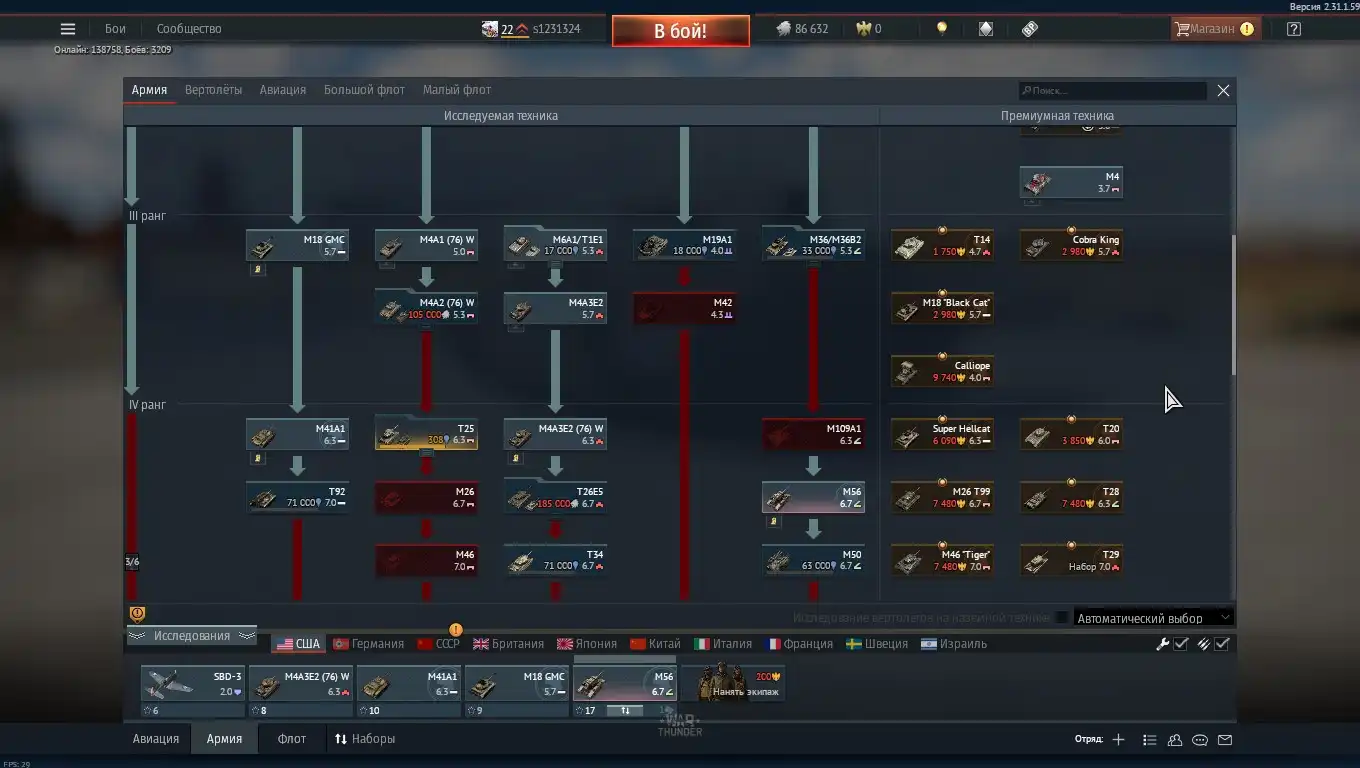Select СССР nation tab
This screenshot has height=768, width=1360.
(x=438, y=644)
